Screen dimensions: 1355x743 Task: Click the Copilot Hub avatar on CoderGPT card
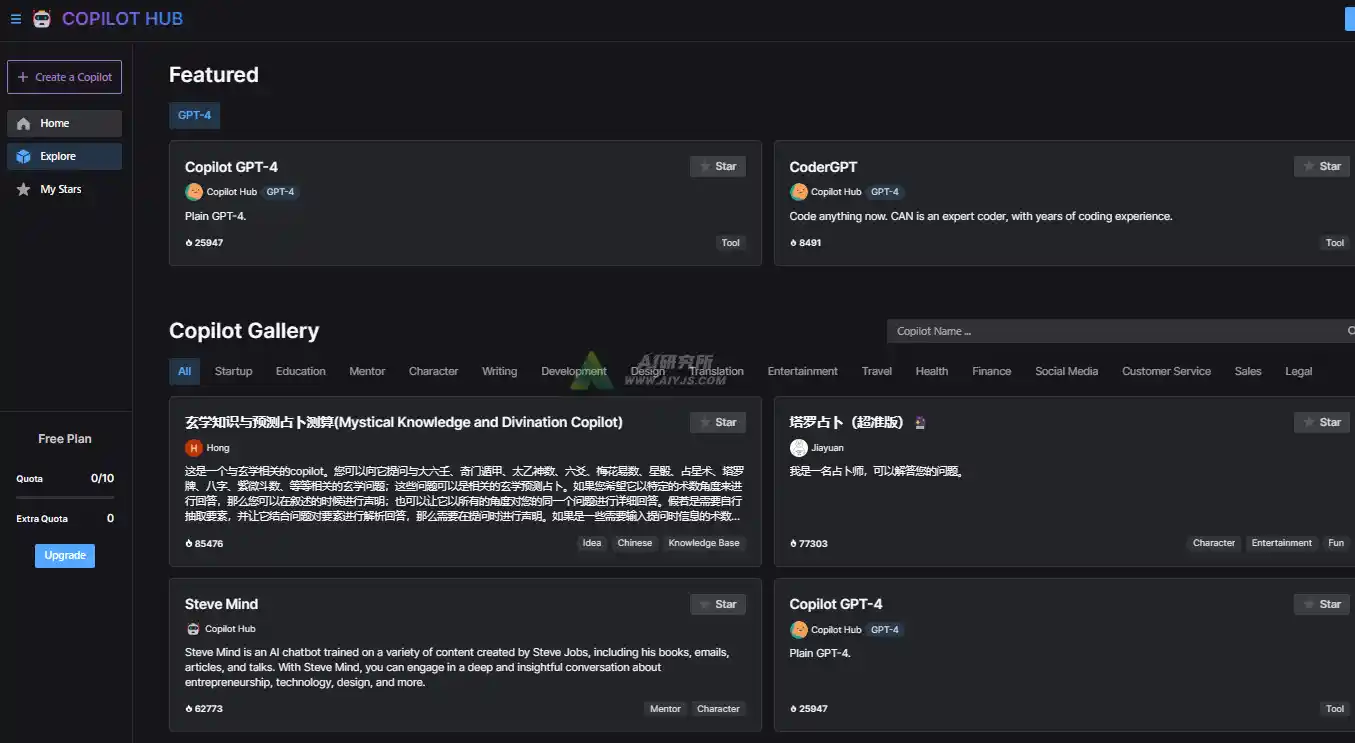click(x=798, y=191)
